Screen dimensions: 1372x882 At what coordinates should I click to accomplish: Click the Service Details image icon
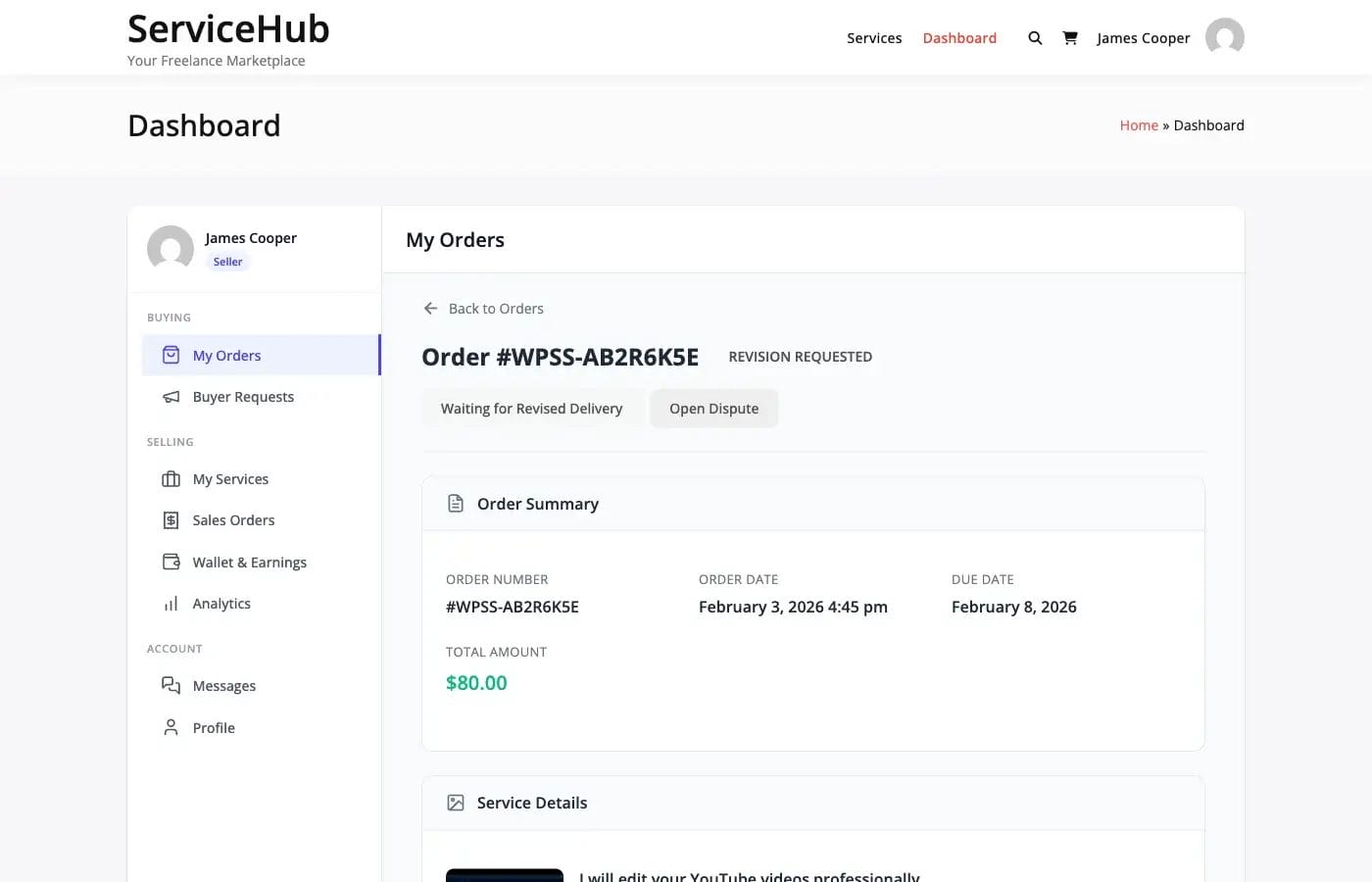coord(455,802)
